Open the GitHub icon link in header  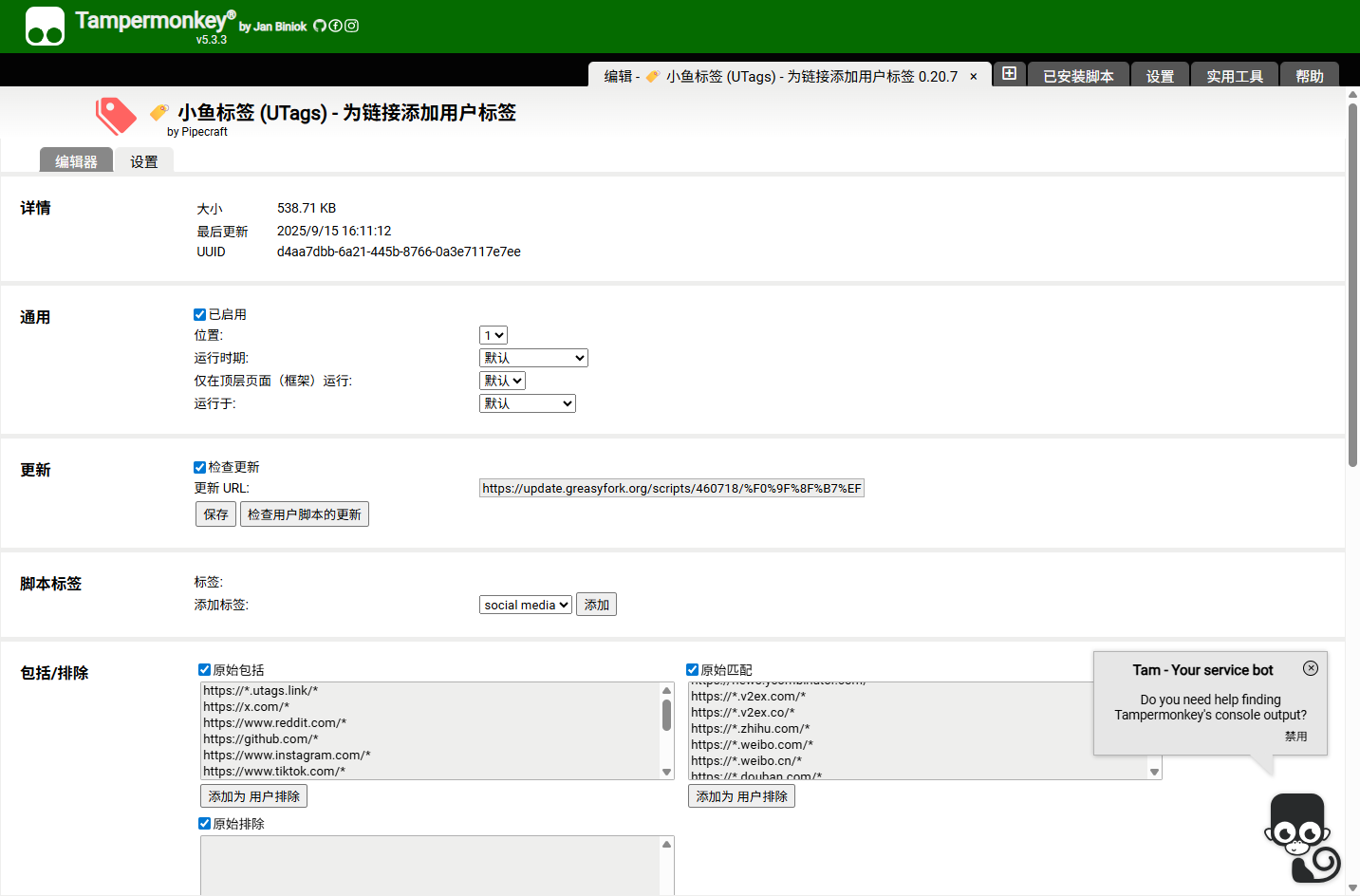tap(320, 26)
